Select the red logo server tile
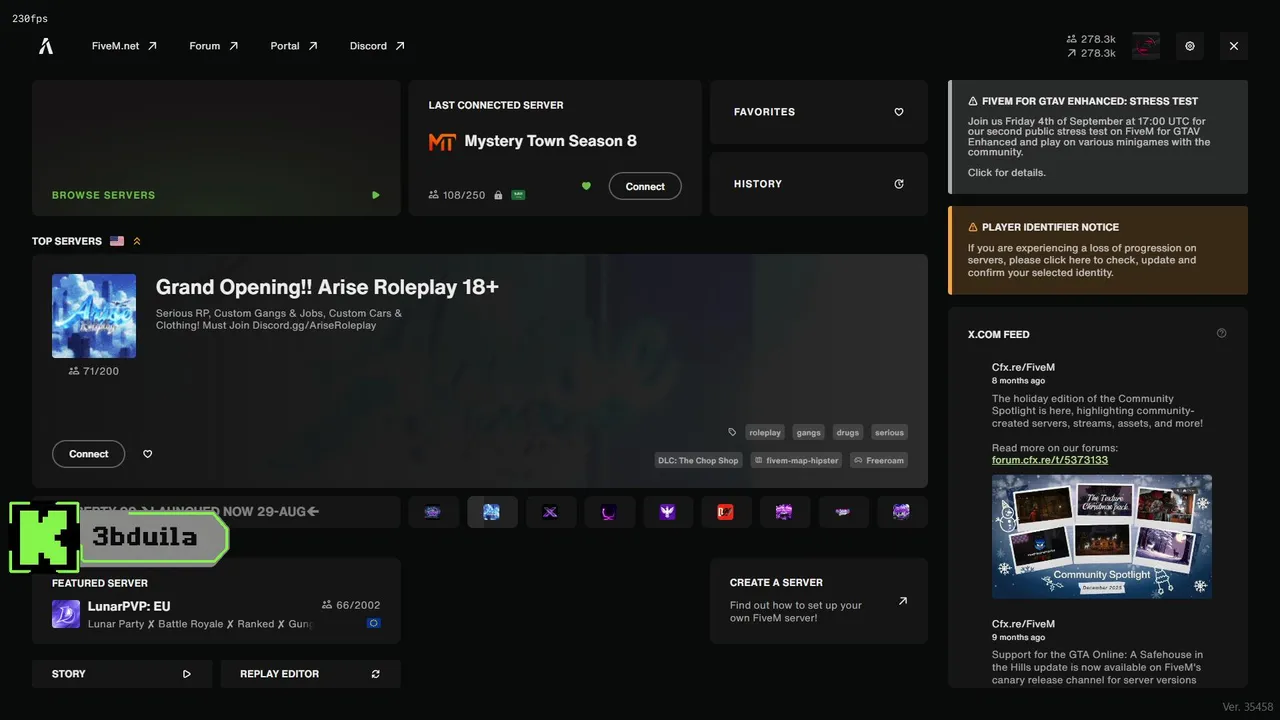Image resolution: width=1280 pixels, height=720 pixels. point(726,512)
